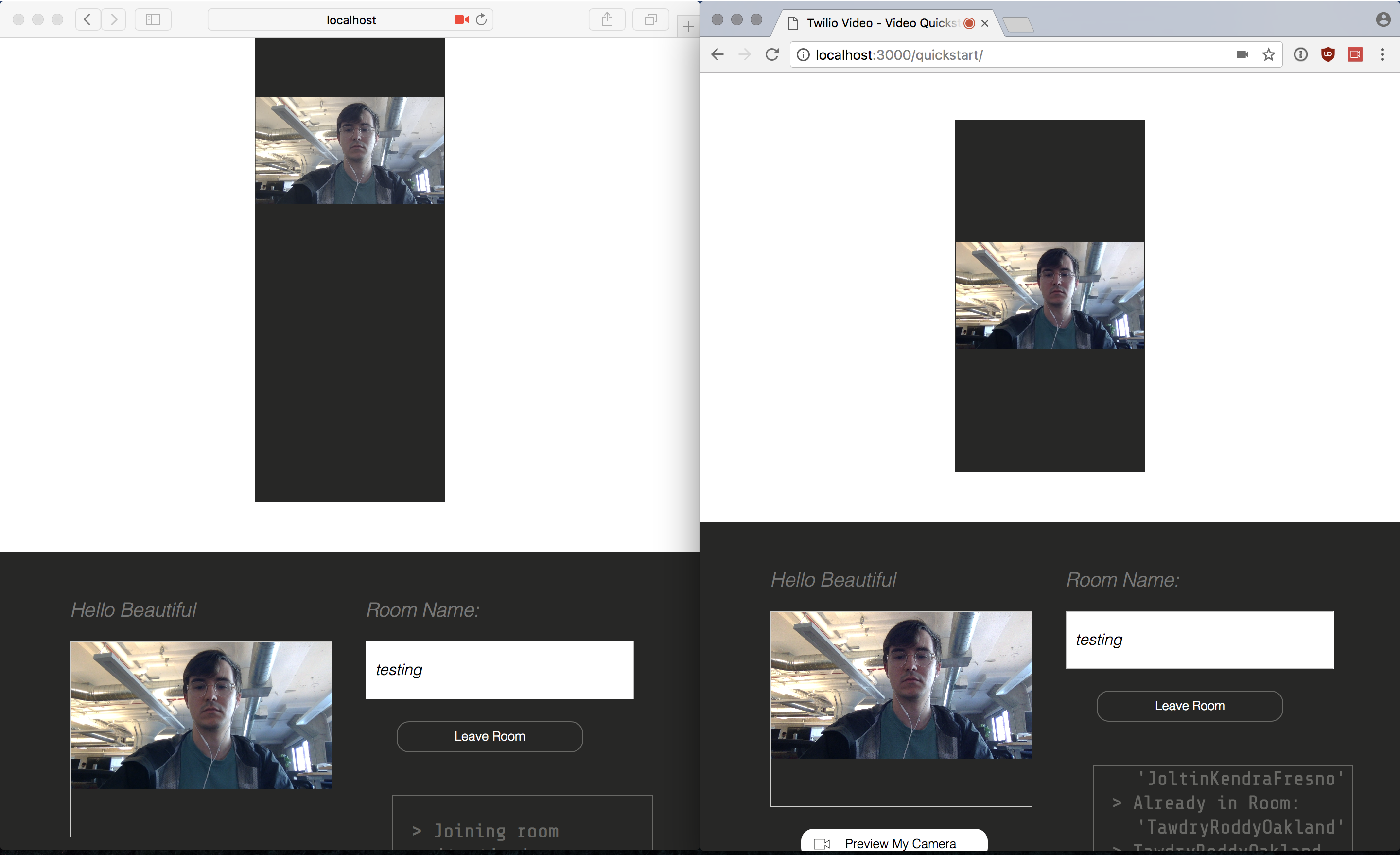The image size is (1400, 855).
Task: Click the camera access icon in Chrome address bar
Action: click(1242, 54)
